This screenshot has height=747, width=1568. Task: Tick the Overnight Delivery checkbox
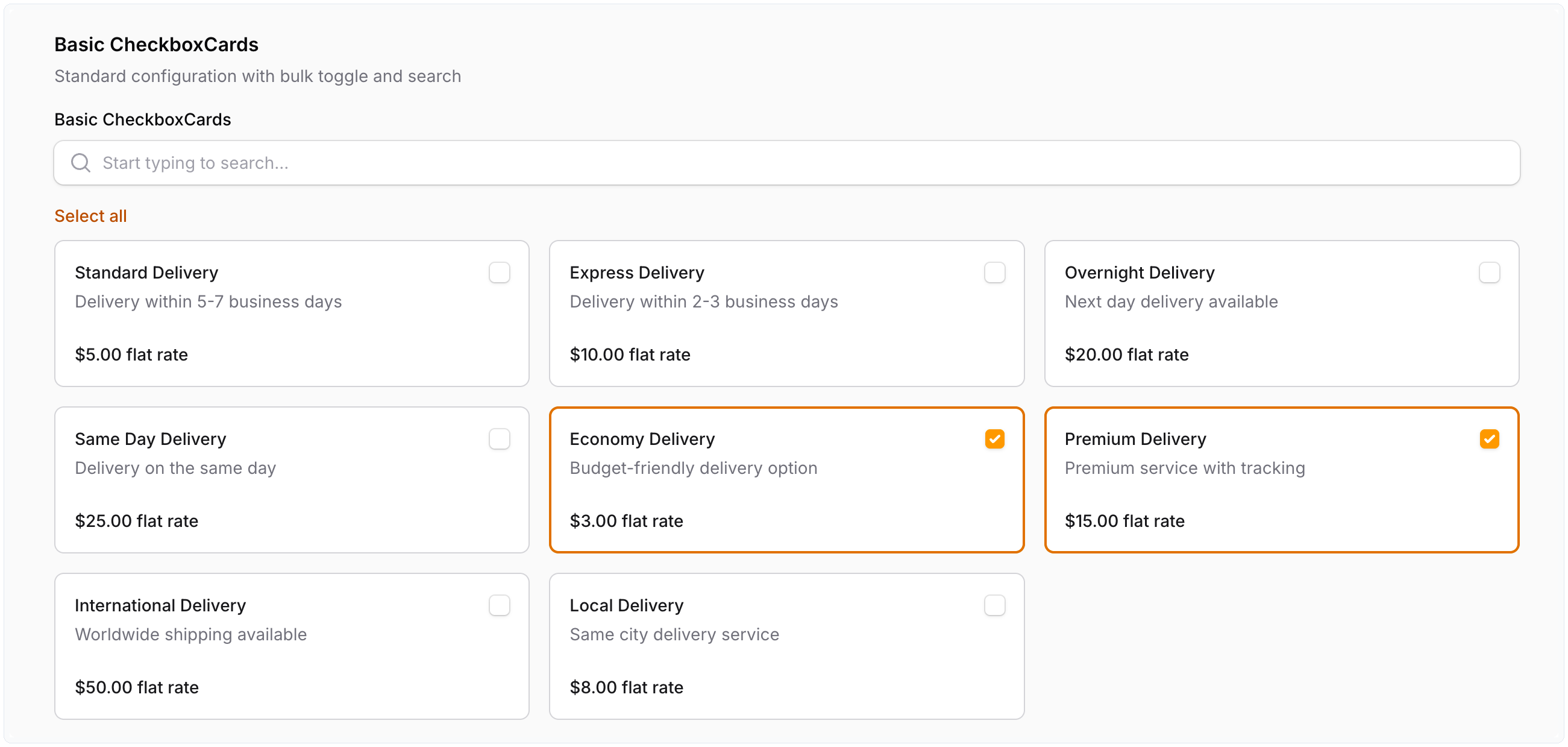(x=1489, y=272)
